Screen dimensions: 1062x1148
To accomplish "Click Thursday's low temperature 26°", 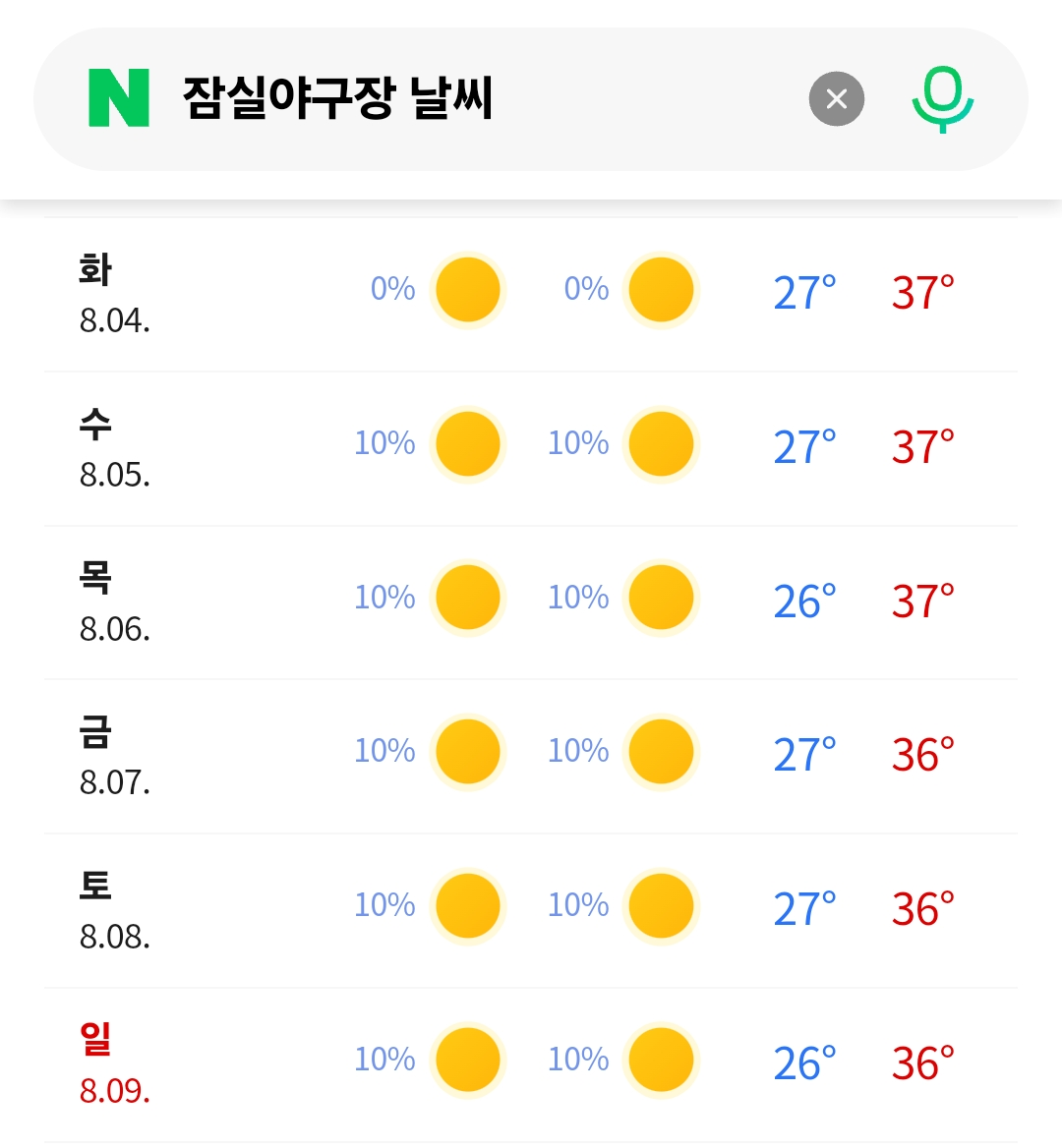I will [804, 602].
